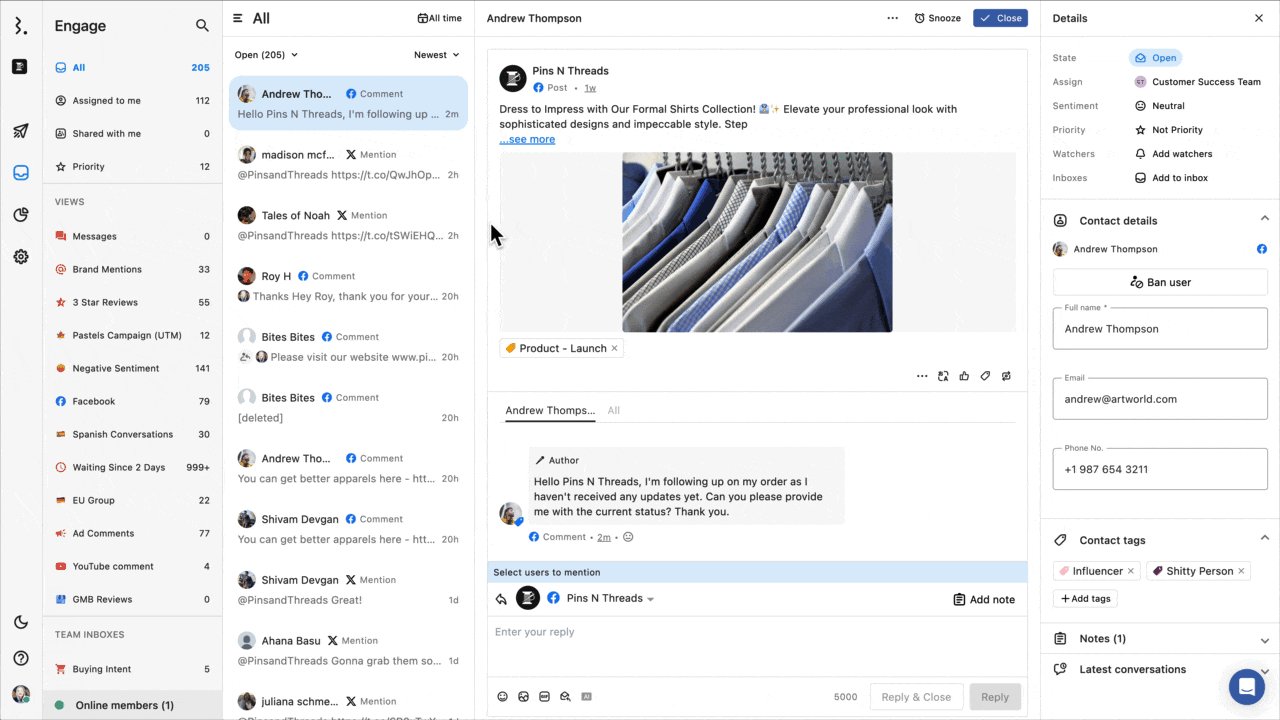
Task: Open the Newest sort dropdown
Action: pyautogui.click(x=437, y=55)
